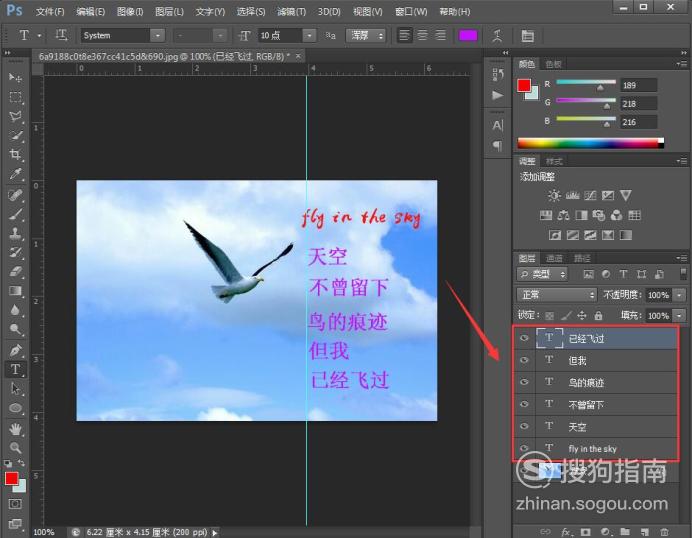The width and height of the screenshot is (692, 538).
Task: Open the warp text option
Action: click(x=497, y=36)
